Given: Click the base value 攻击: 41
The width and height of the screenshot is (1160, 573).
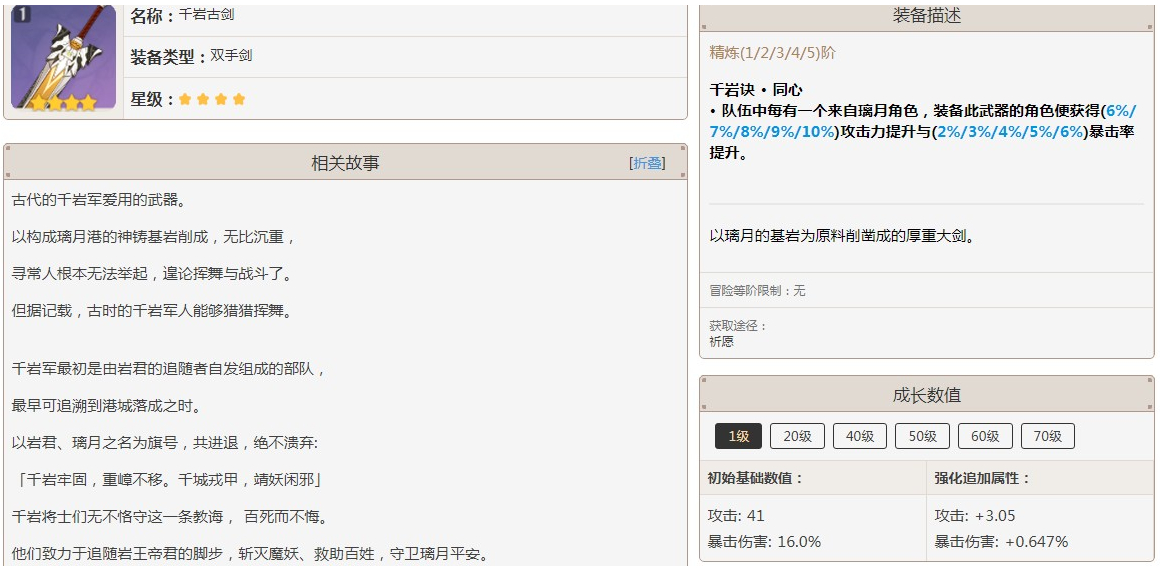Looking at the screenshot, I should pos(736,515).
